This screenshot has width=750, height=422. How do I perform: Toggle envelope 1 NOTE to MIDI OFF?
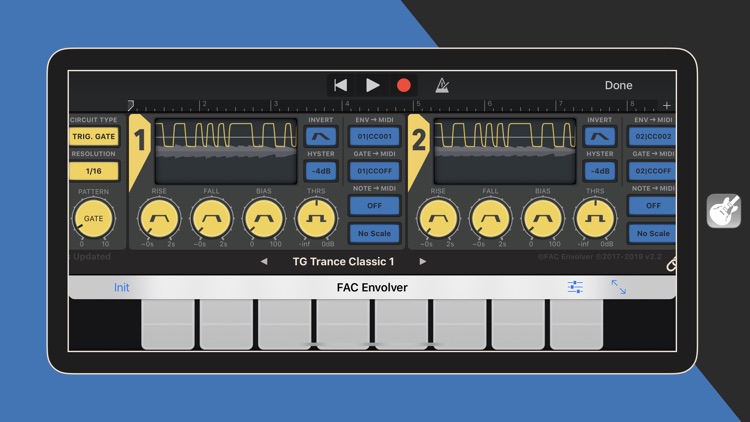point(375,206)
